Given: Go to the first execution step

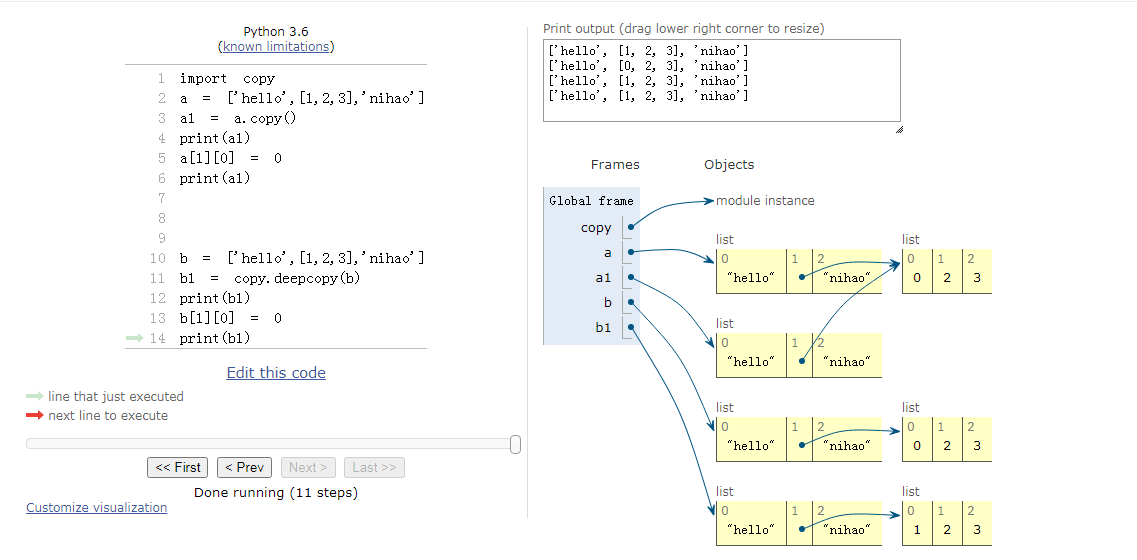Looking at the screenshot, I should (178, 467).
